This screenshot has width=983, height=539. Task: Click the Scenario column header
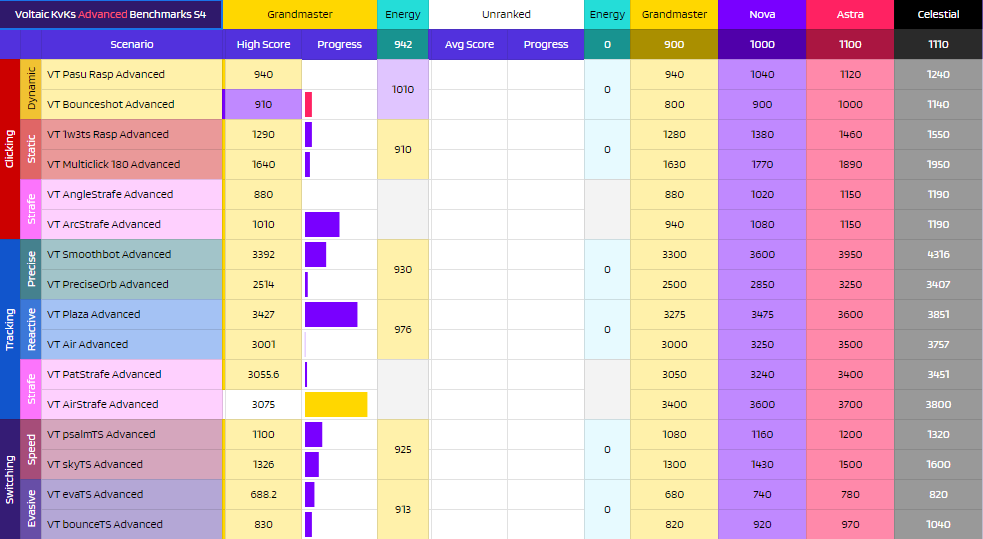132,44
